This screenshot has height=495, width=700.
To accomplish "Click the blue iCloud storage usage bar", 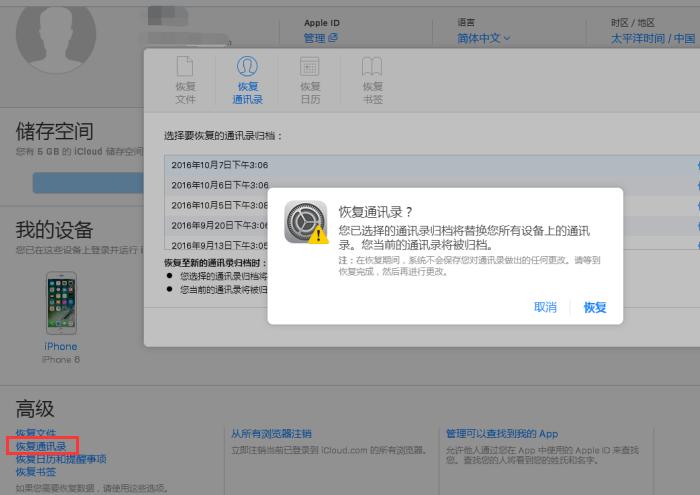I will point(88,183).
